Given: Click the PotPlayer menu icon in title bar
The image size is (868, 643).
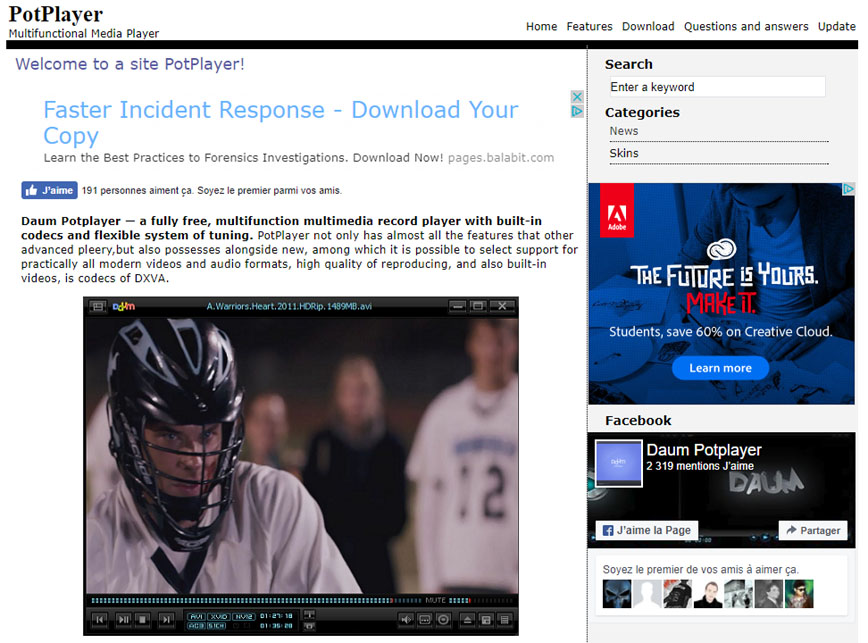Looking at the screenshot, I should pyautogui.click(x=98, y=306).
